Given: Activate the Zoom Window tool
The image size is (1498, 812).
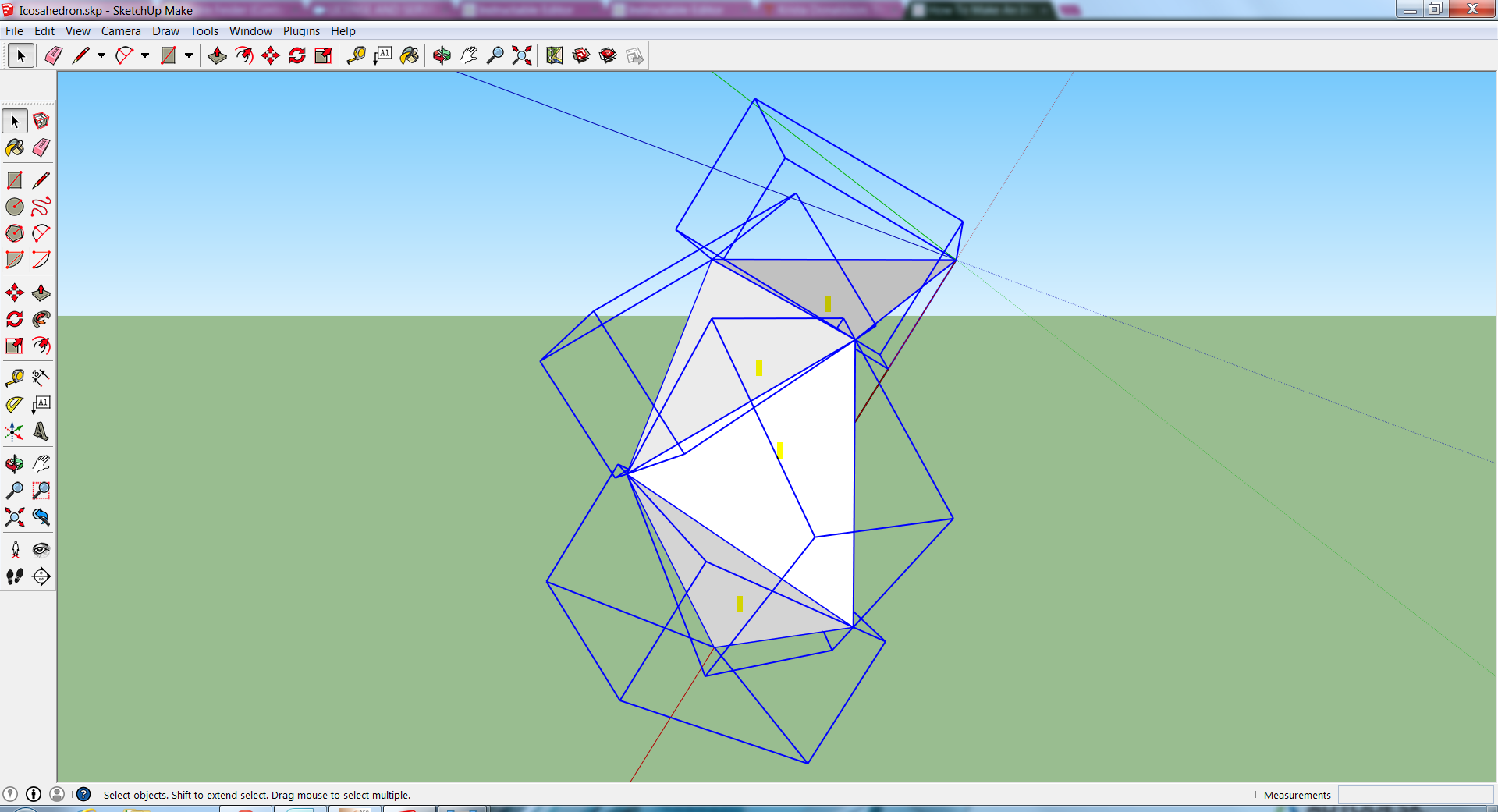Looking at the screenshot, I should pyautogui.click(x=41, y=491).
